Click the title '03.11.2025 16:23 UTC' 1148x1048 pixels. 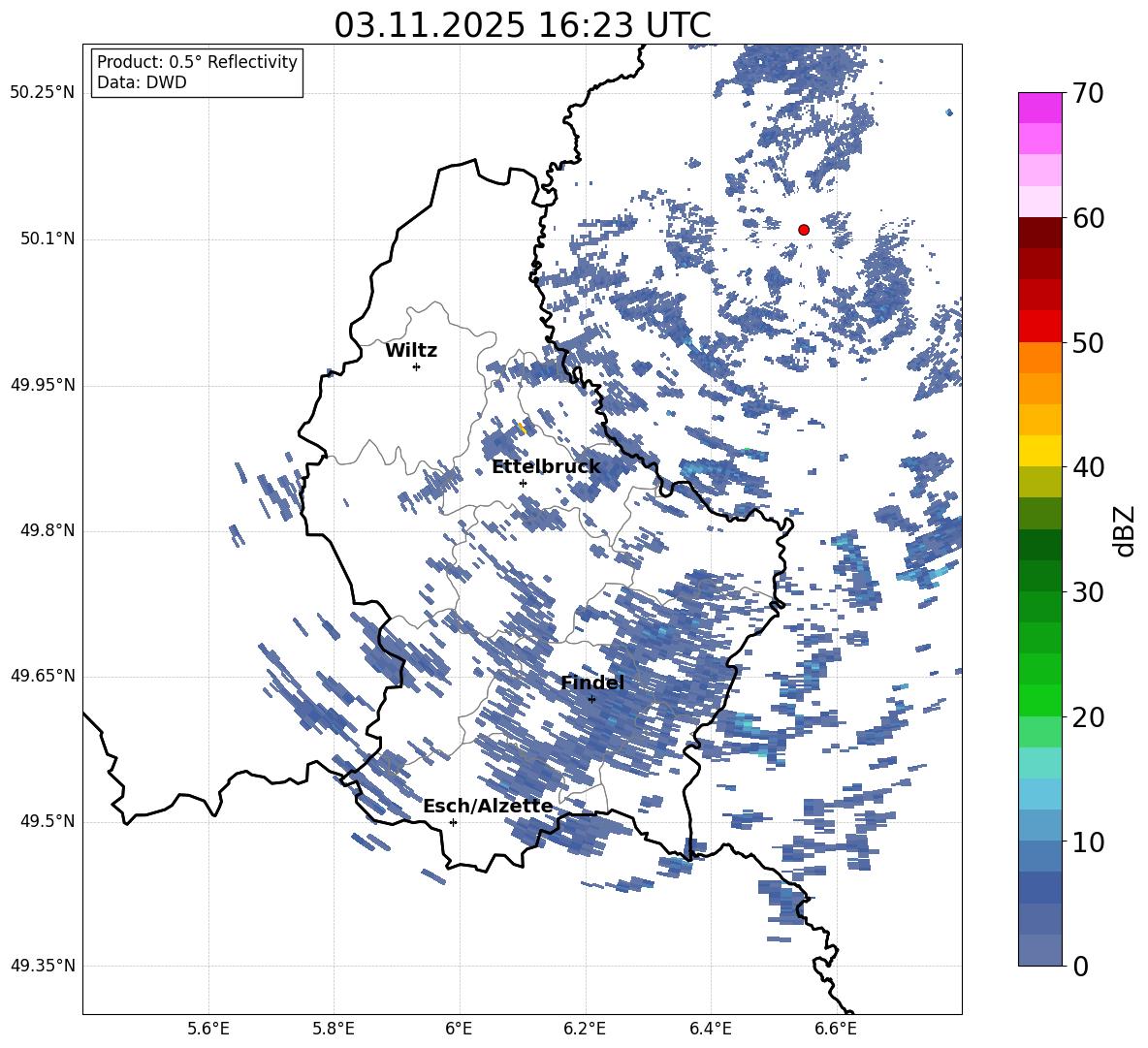[522, 25]
